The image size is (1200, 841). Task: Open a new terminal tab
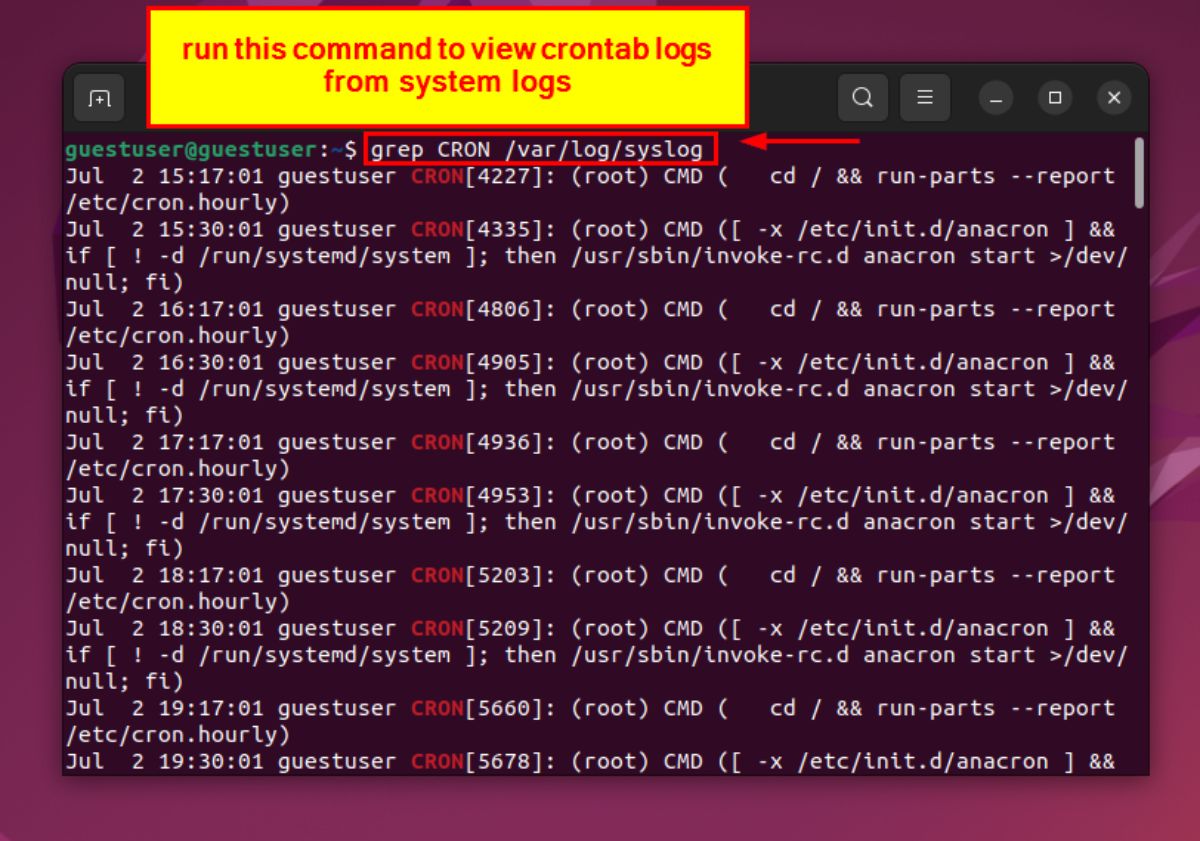[98, 97]
